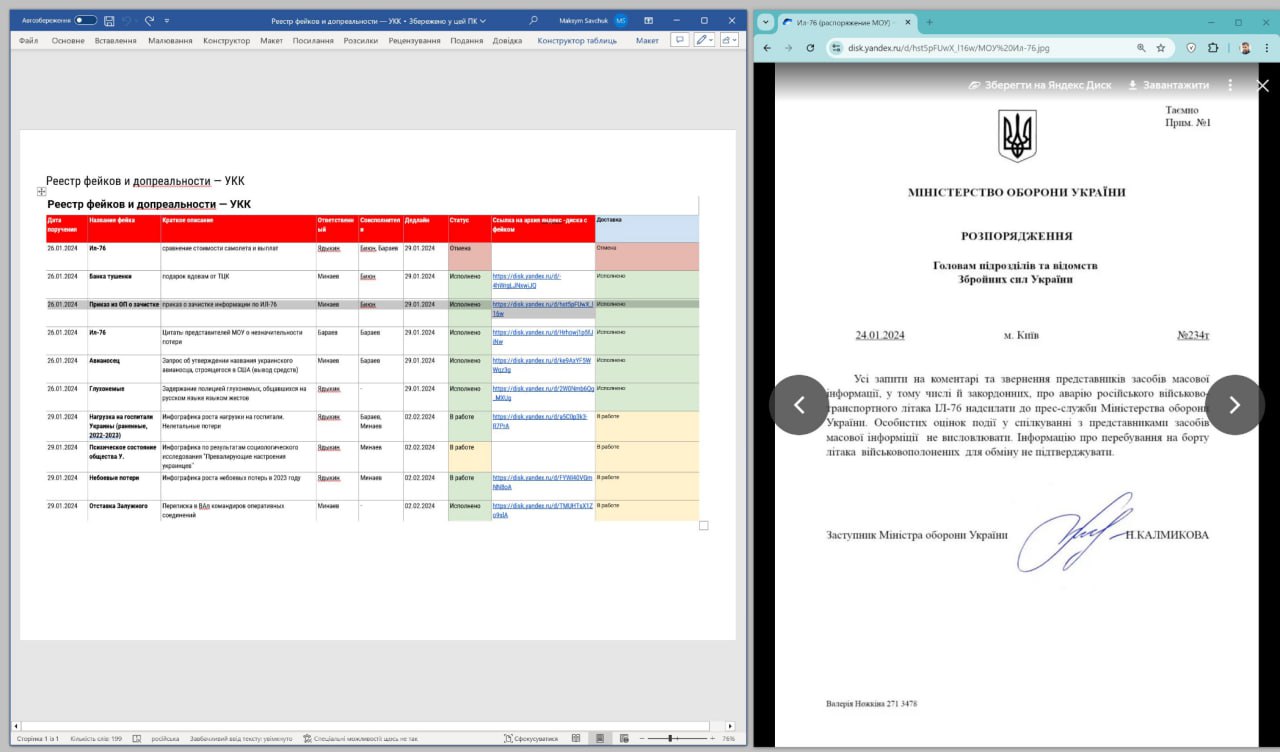
Task: Open the Search magnifier in Word's title bar
Action: [533, 20]
